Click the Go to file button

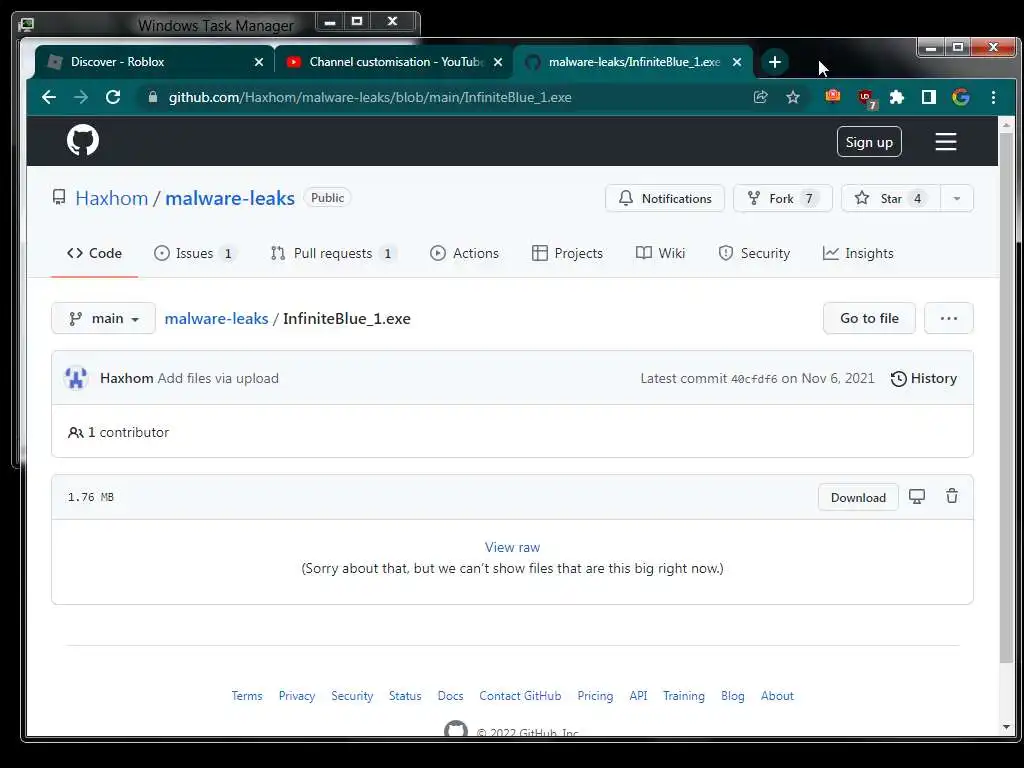pyautogui.click(x=869, y=318)
